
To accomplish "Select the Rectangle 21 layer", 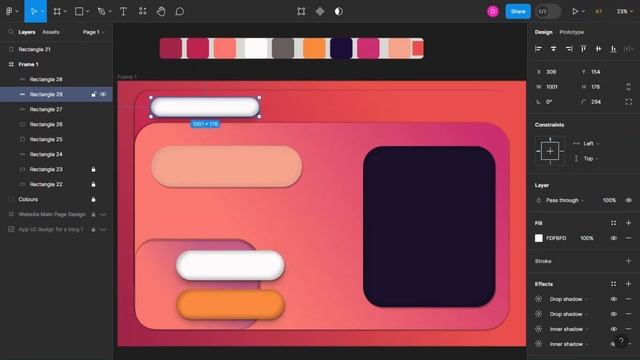I will tap(56, 49).
